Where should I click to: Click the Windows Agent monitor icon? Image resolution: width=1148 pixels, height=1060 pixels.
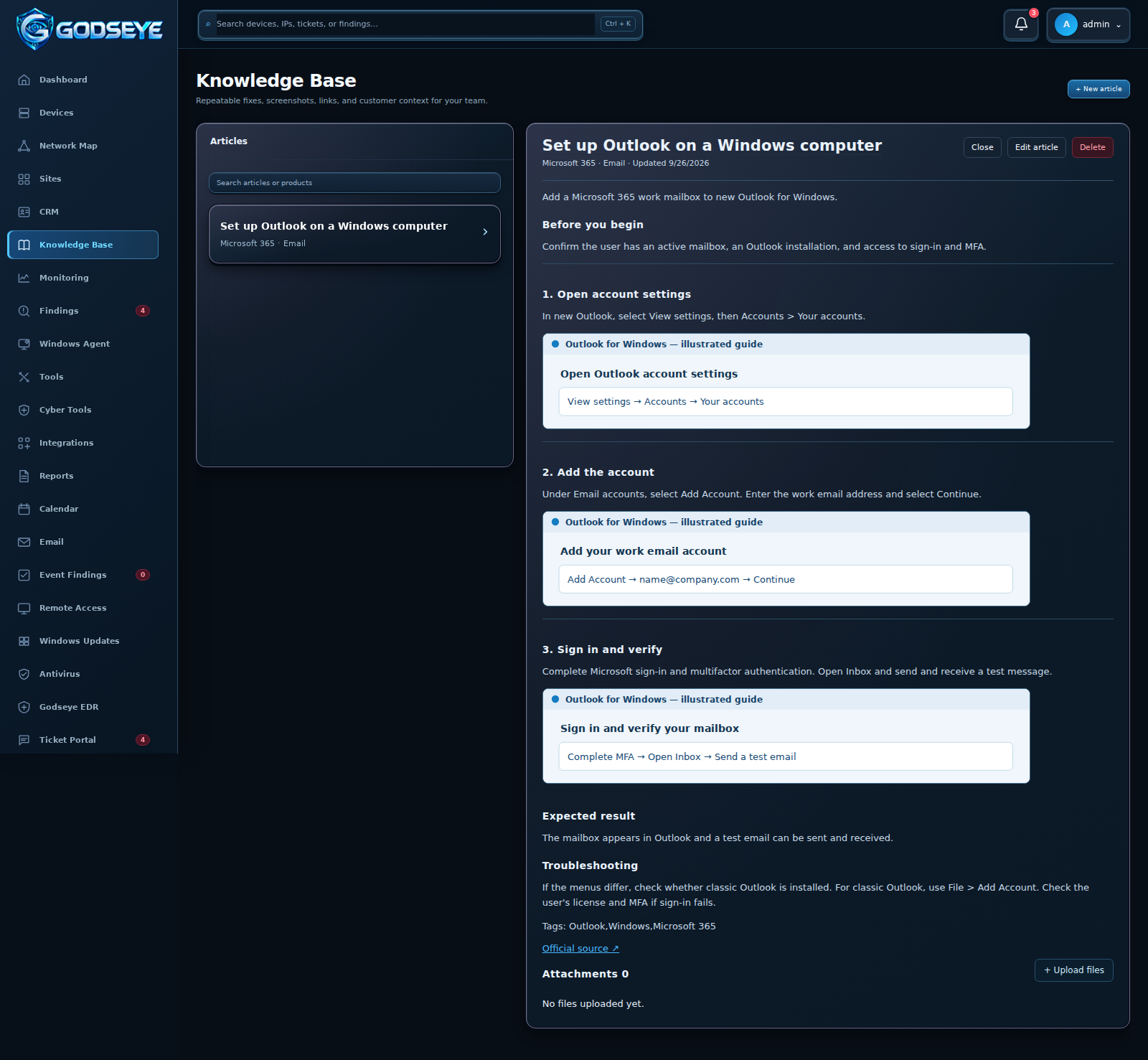[x=24, y=344]
